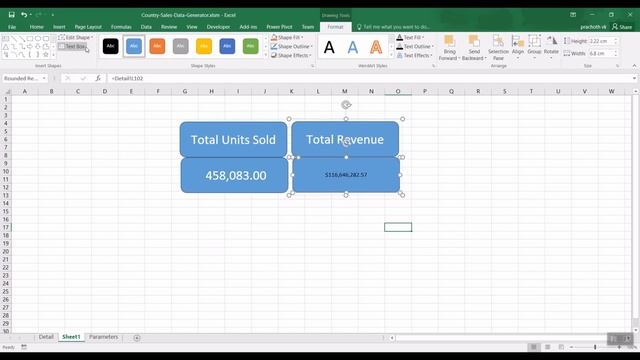640x360 pixels.
Task: Switch to the Parameters sheet tab
Action: pos(103,337)
